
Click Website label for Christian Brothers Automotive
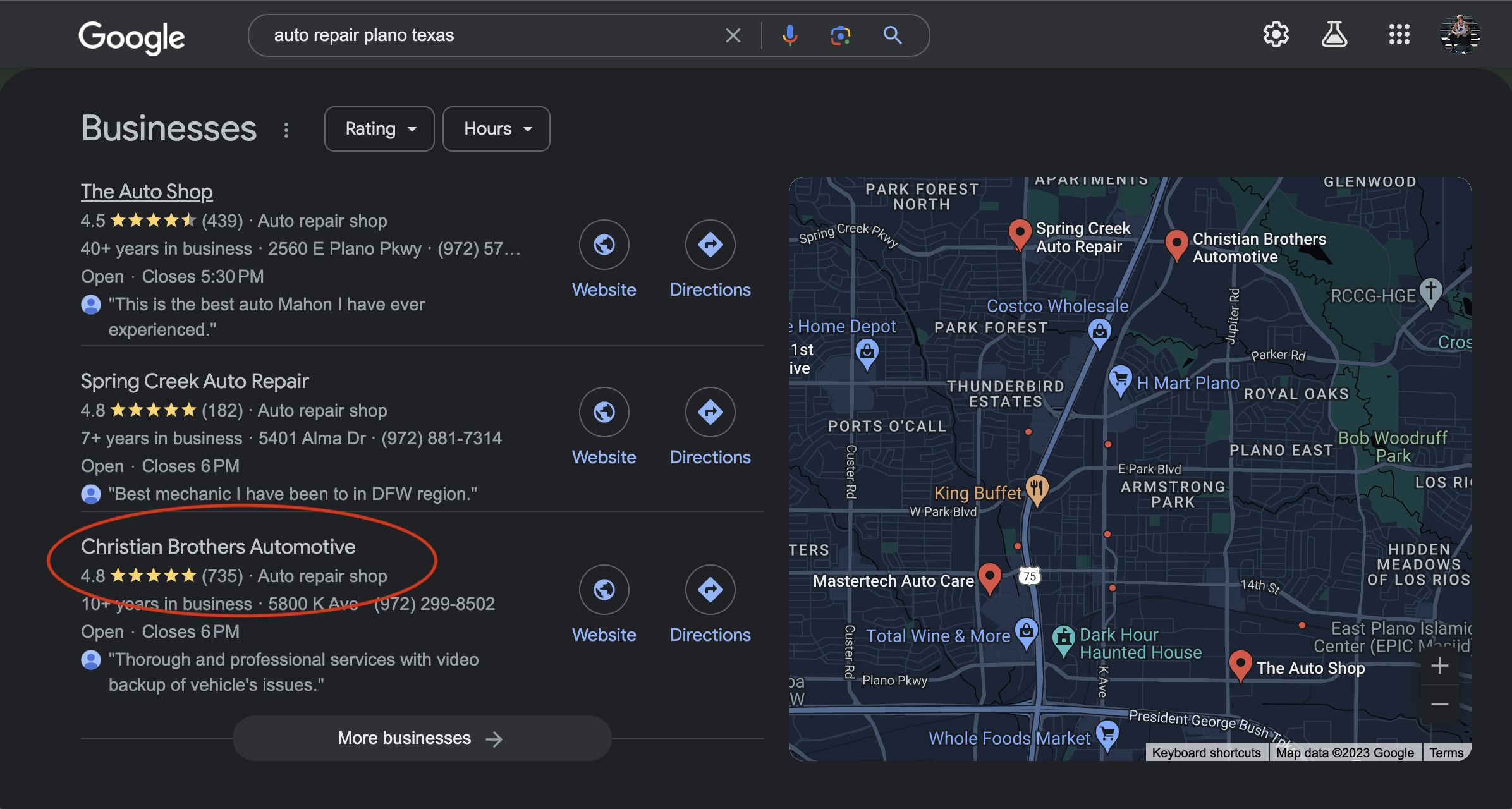(x=604, y=635)
